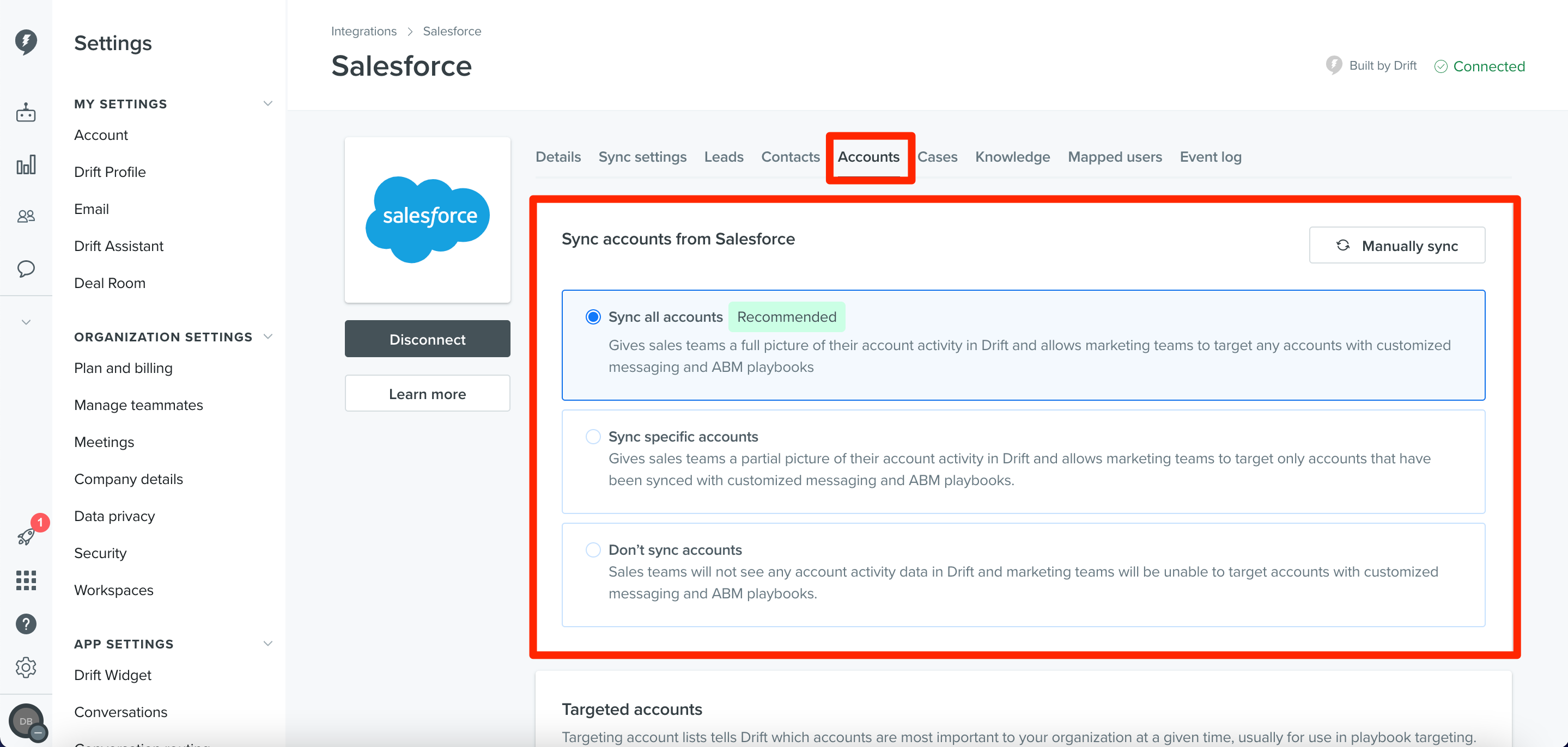
Task: Open the conversations chat bubble icon
Action: coord(26,269)
